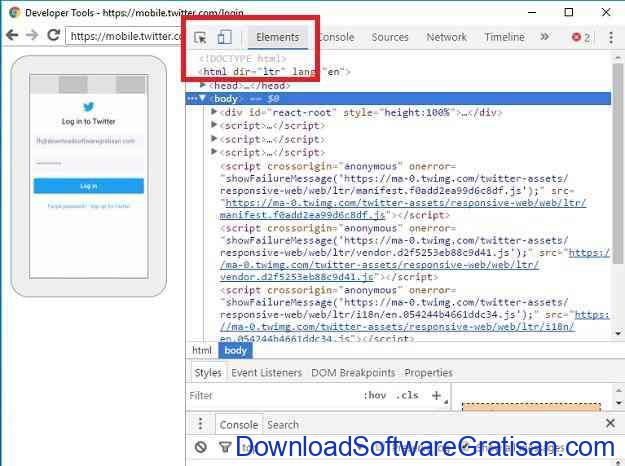This screenshot has width=625, height=466.
Task: Go back with the browser back arrow
Action: coord(12,35)
